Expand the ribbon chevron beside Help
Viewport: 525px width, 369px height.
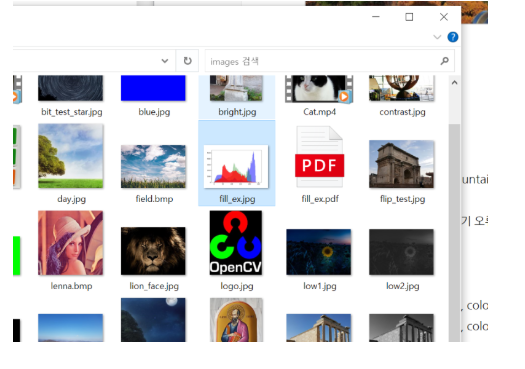[437, 37]
